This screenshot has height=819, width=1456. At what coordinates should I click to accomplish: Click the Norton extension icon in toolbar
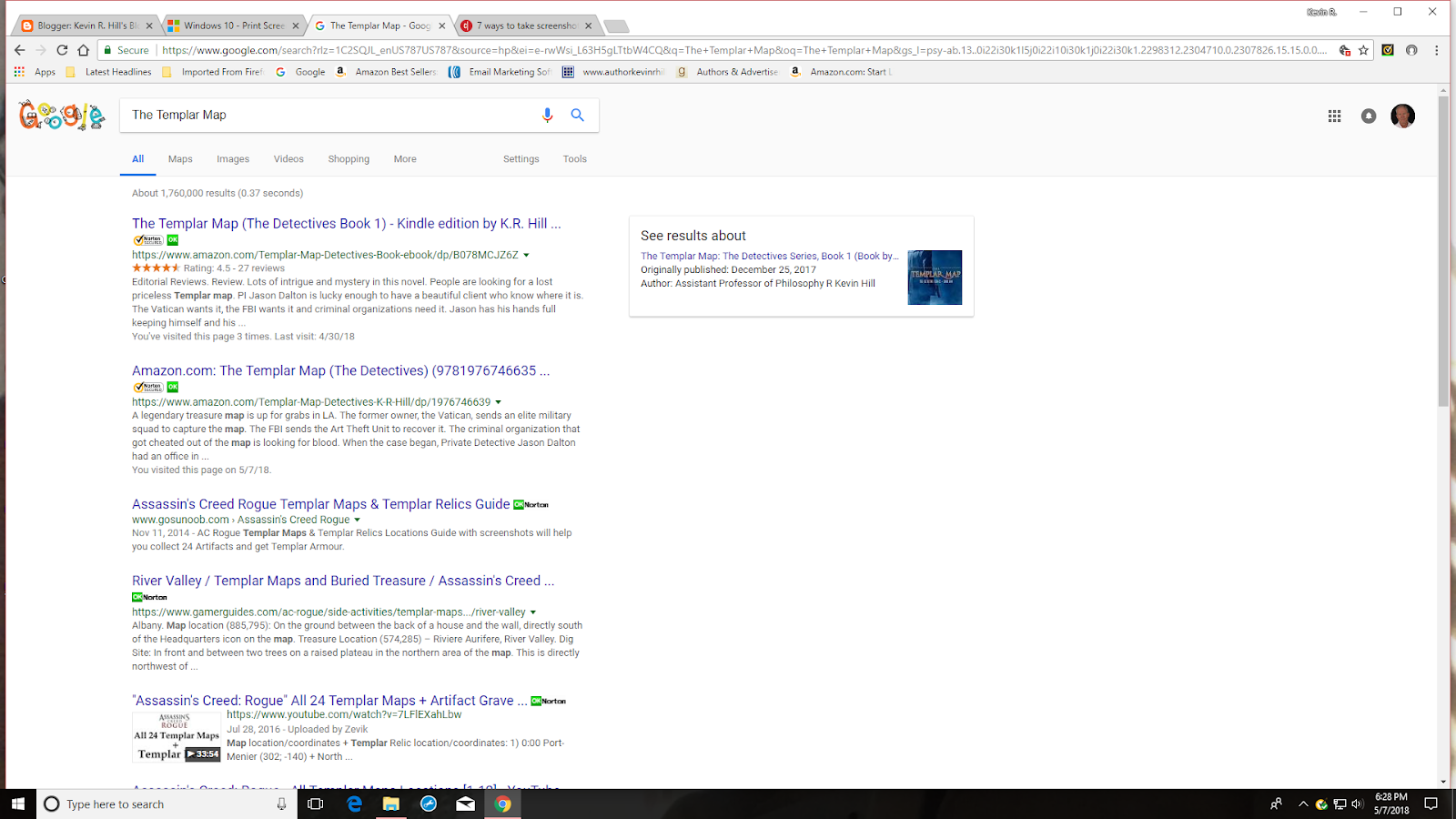click(x=1388, y=50)
